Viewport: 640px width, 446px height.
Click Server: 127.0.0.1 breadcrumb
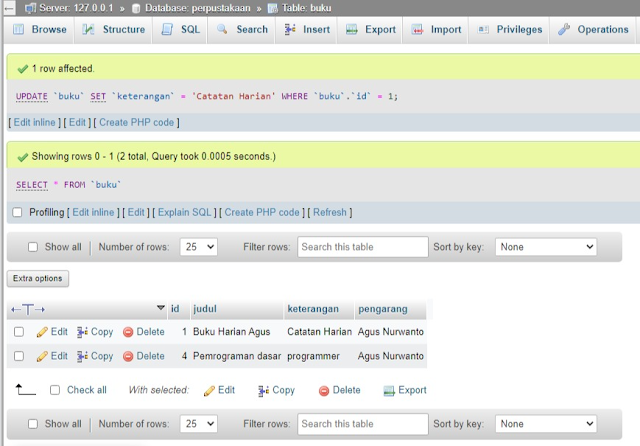click(76, 8)
